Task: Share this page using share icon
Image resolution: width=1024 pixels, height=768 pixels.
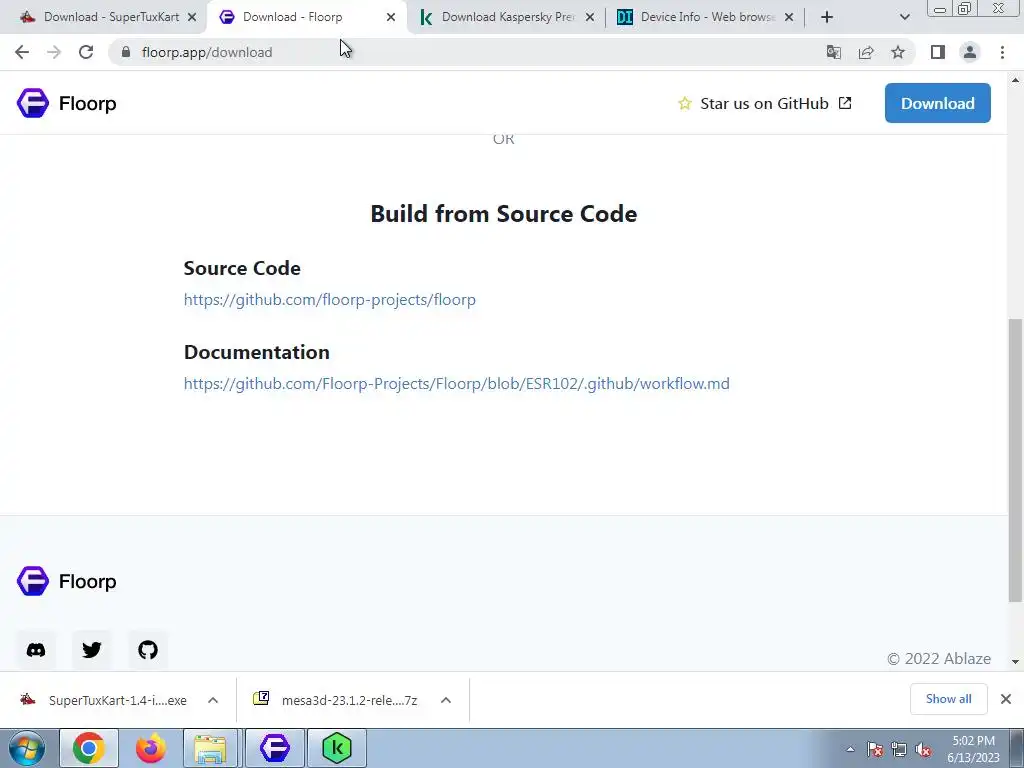Action: click(x=866, y=52)
